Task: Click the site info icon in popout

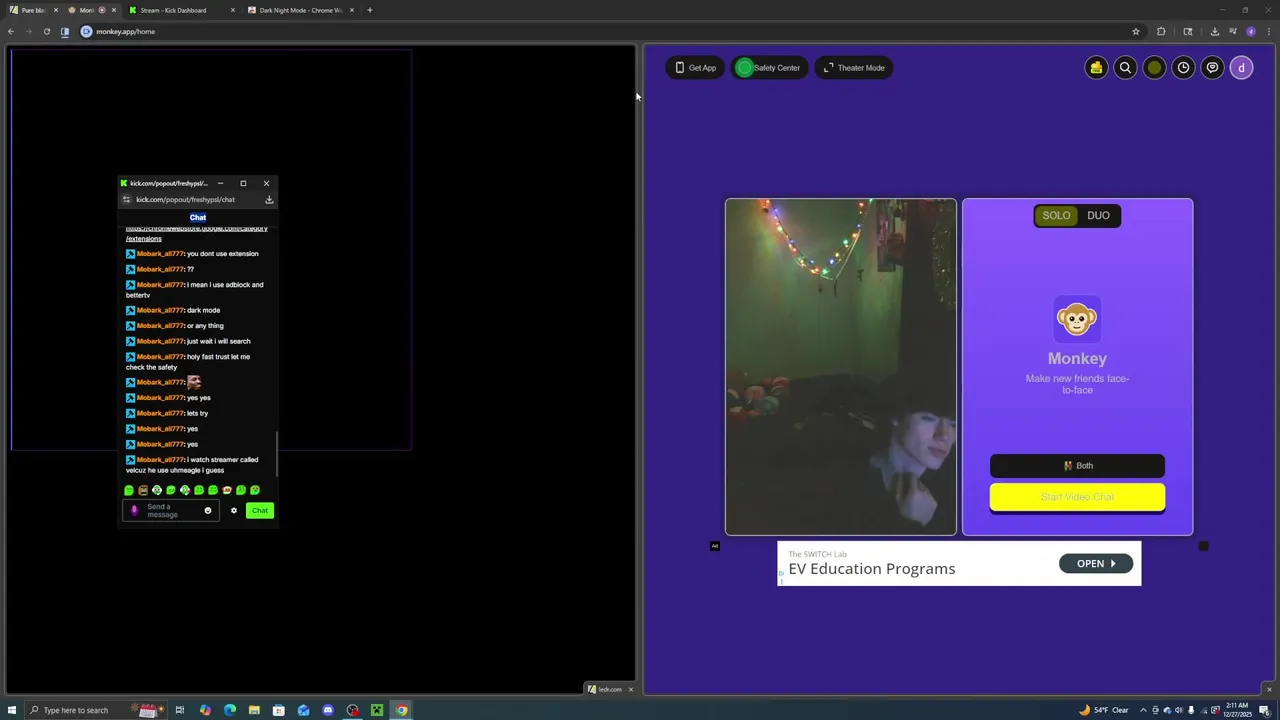Action: [x=126, y=199]
